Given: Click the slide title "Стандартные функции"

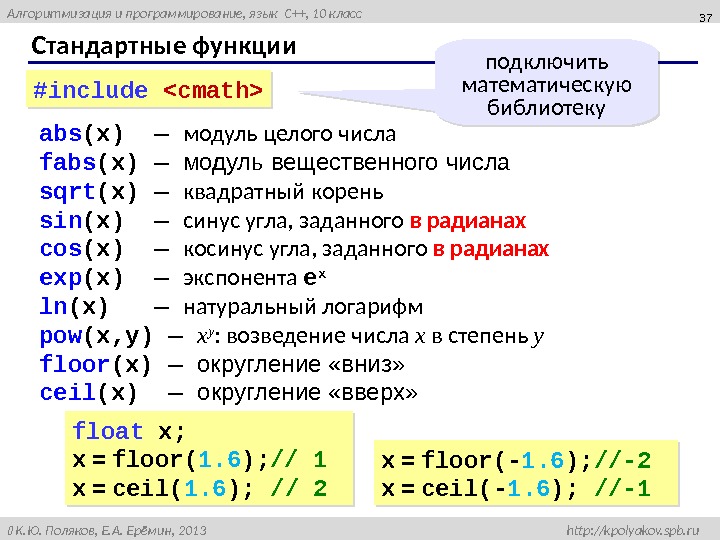Looking at the screenshot, I should pos(163,46).
